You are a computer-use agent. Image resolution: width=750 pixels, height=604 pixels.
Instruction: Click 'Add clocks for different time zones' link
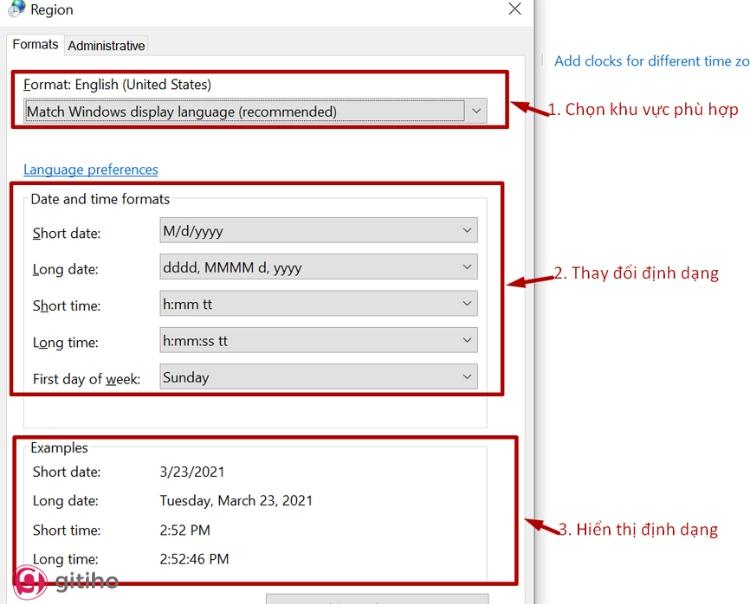[651, 61]
